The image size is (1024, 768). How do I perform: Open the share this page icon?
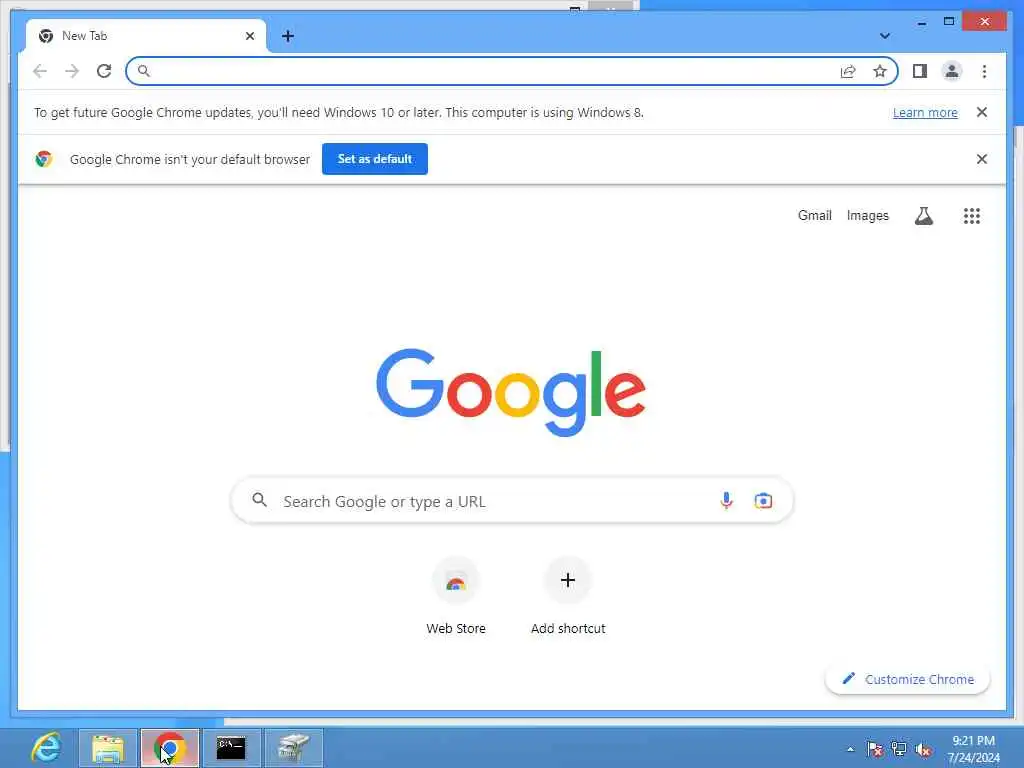point(848,71)
